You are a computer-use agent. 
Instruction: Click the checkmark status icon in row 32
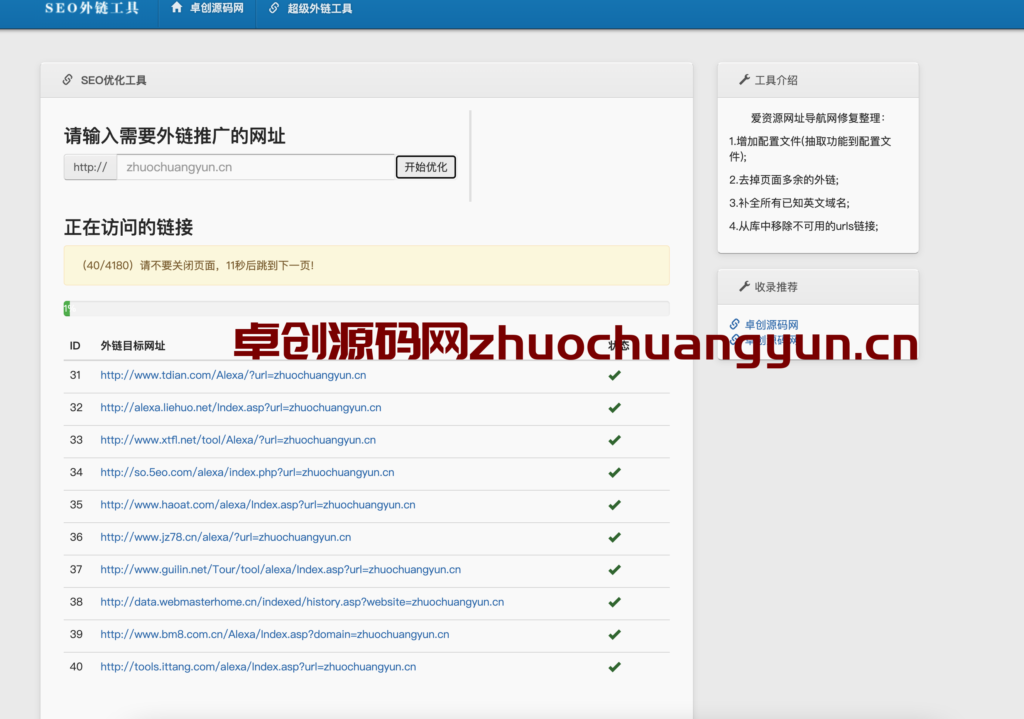615,407
